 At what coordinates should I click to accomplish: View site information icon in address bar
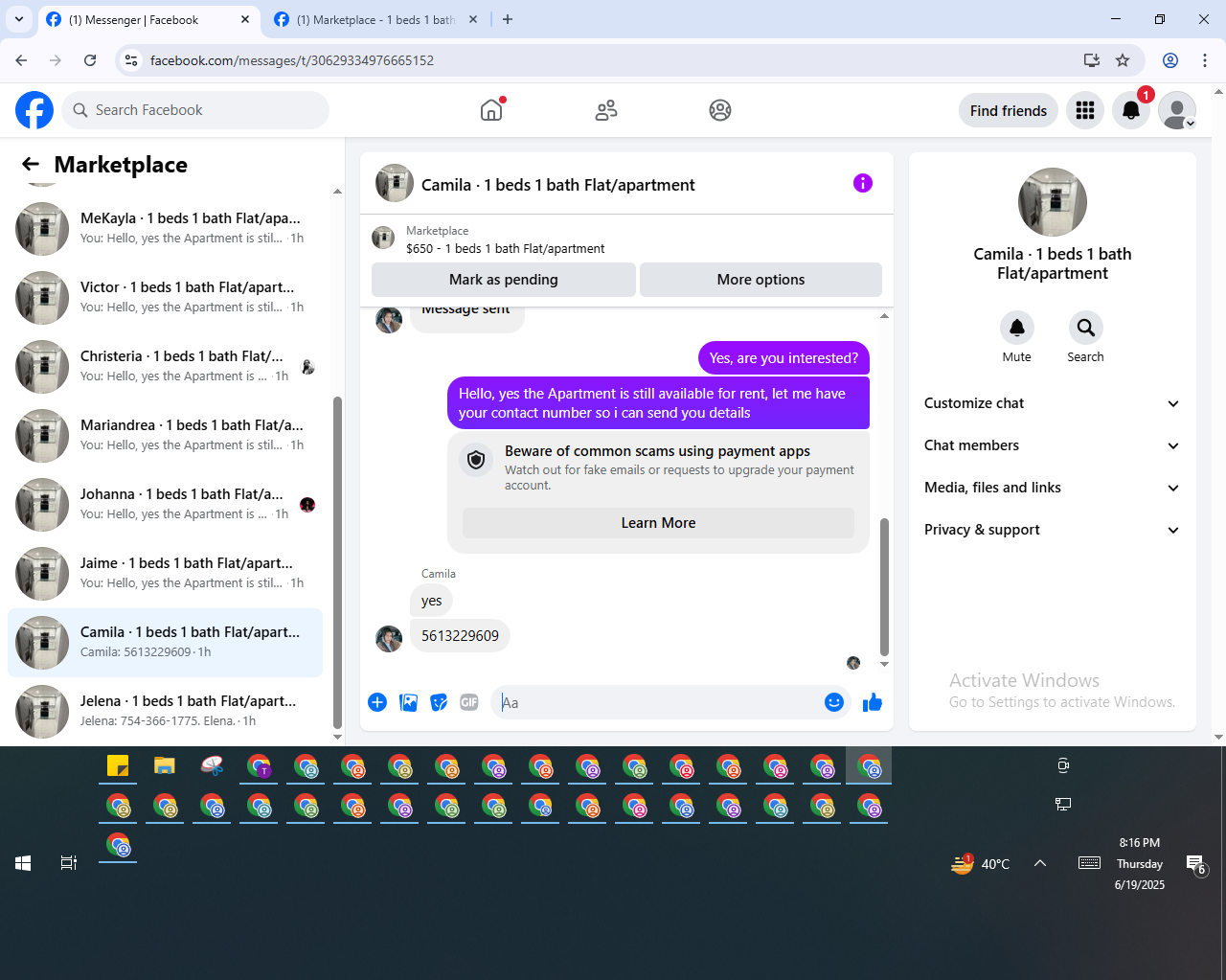[x=131, y=60]
